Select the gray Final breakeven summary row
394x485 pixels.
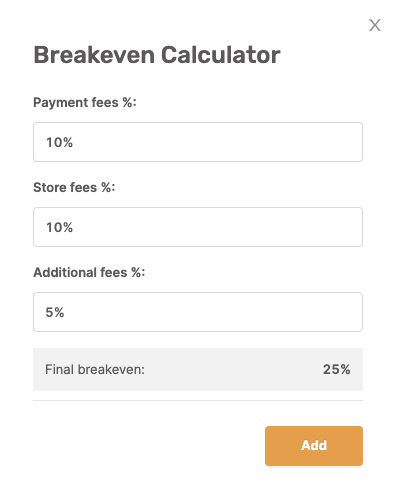point(198,369)
